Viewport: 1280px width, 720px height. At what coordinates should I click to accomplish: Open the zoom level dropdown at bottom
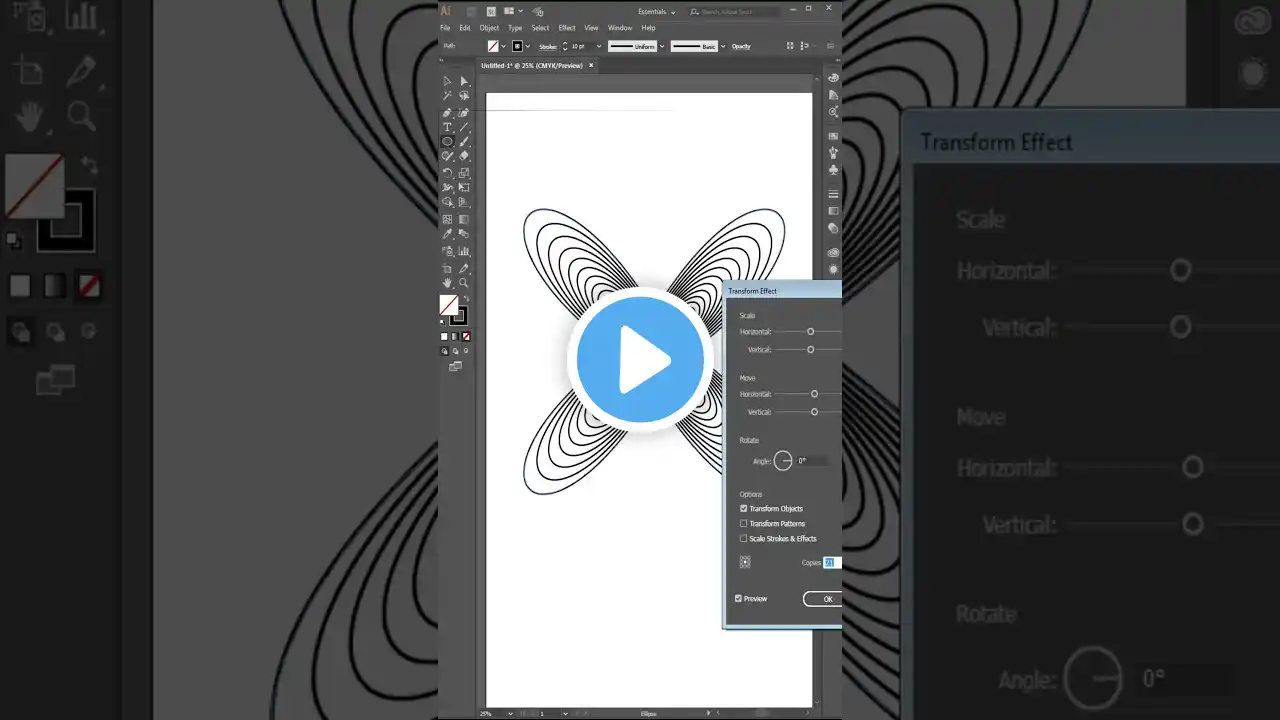point(513,714)
